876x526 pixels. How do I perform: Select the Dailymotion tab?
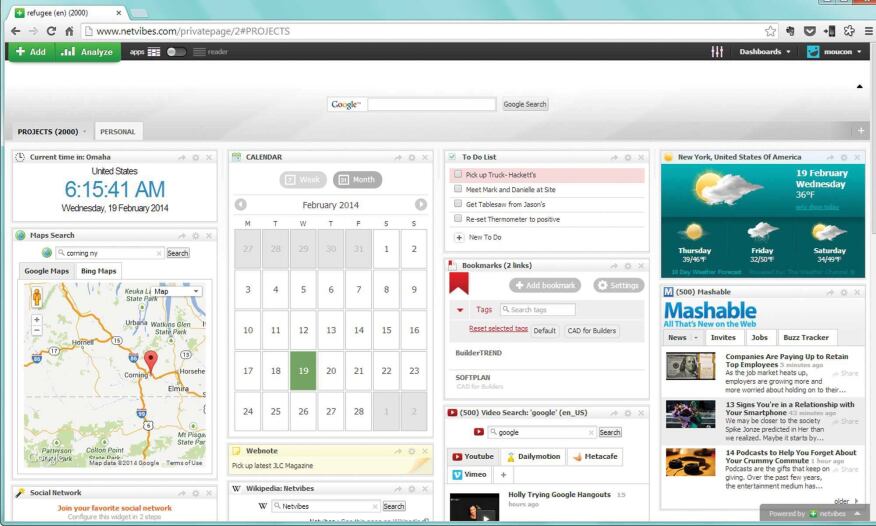(x=533, y=457)
